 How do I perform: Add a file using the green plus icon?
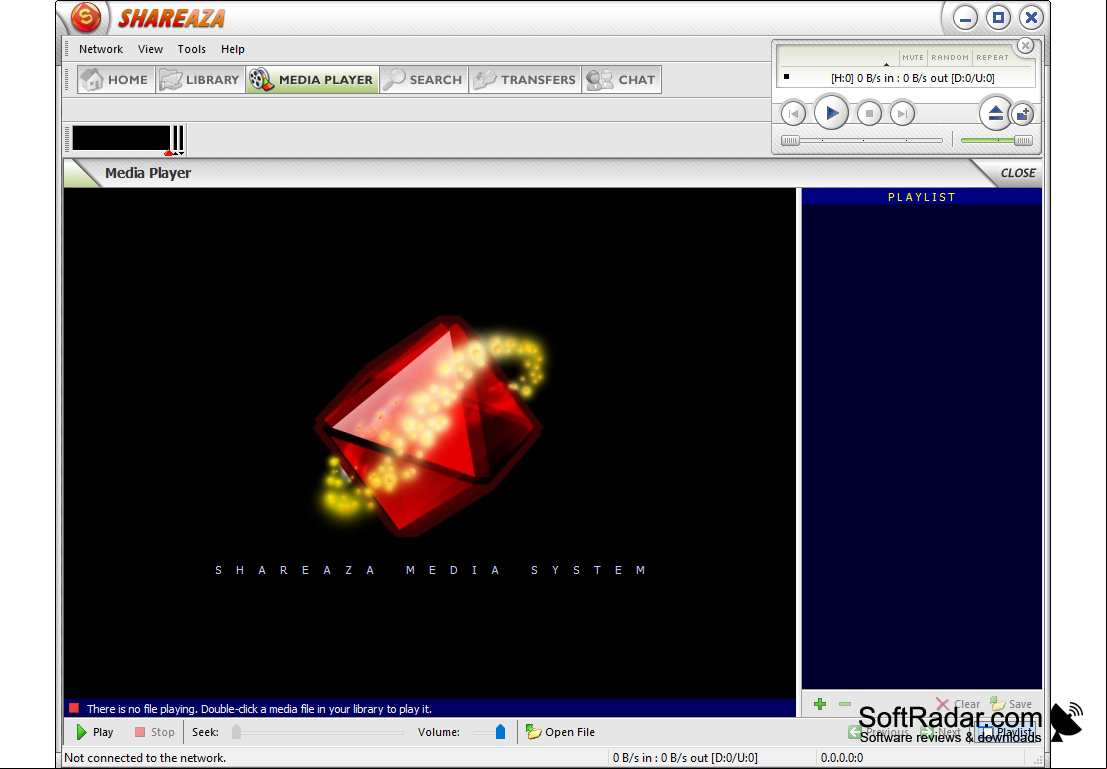point(820,704)
